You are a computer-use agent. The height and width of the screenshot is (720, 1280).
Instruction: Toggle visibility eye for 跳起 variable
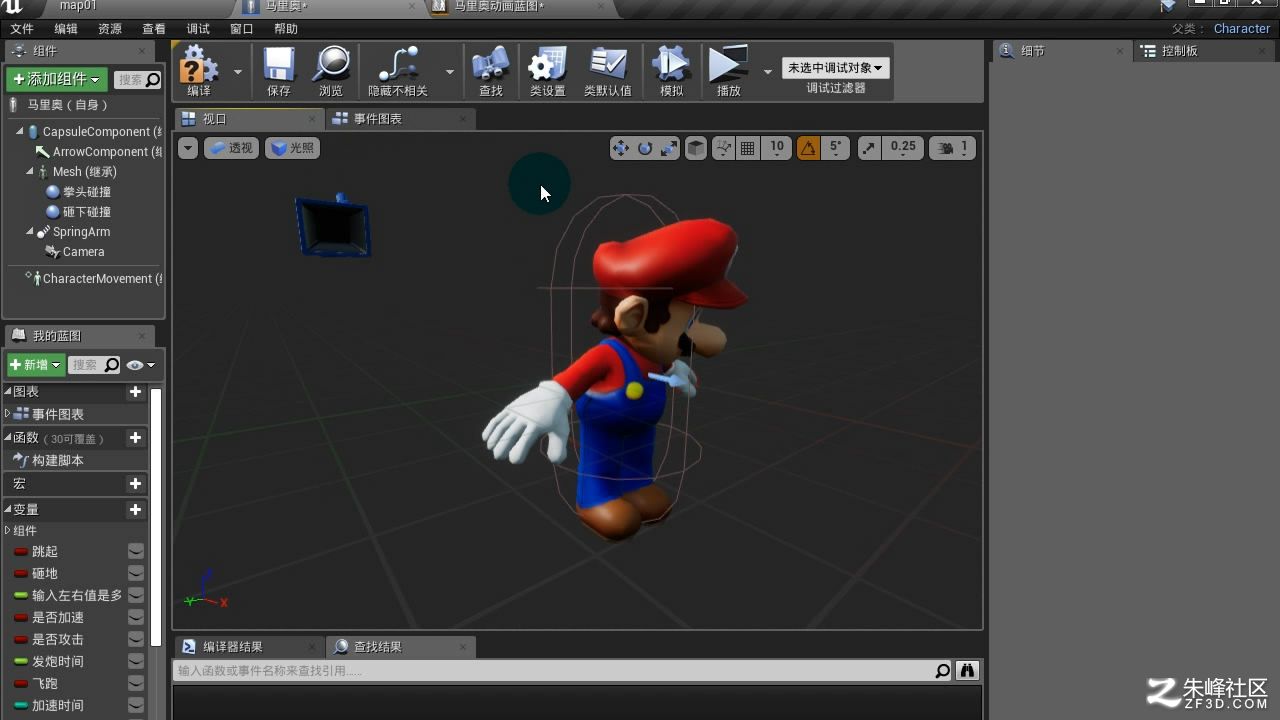[136, 551]
